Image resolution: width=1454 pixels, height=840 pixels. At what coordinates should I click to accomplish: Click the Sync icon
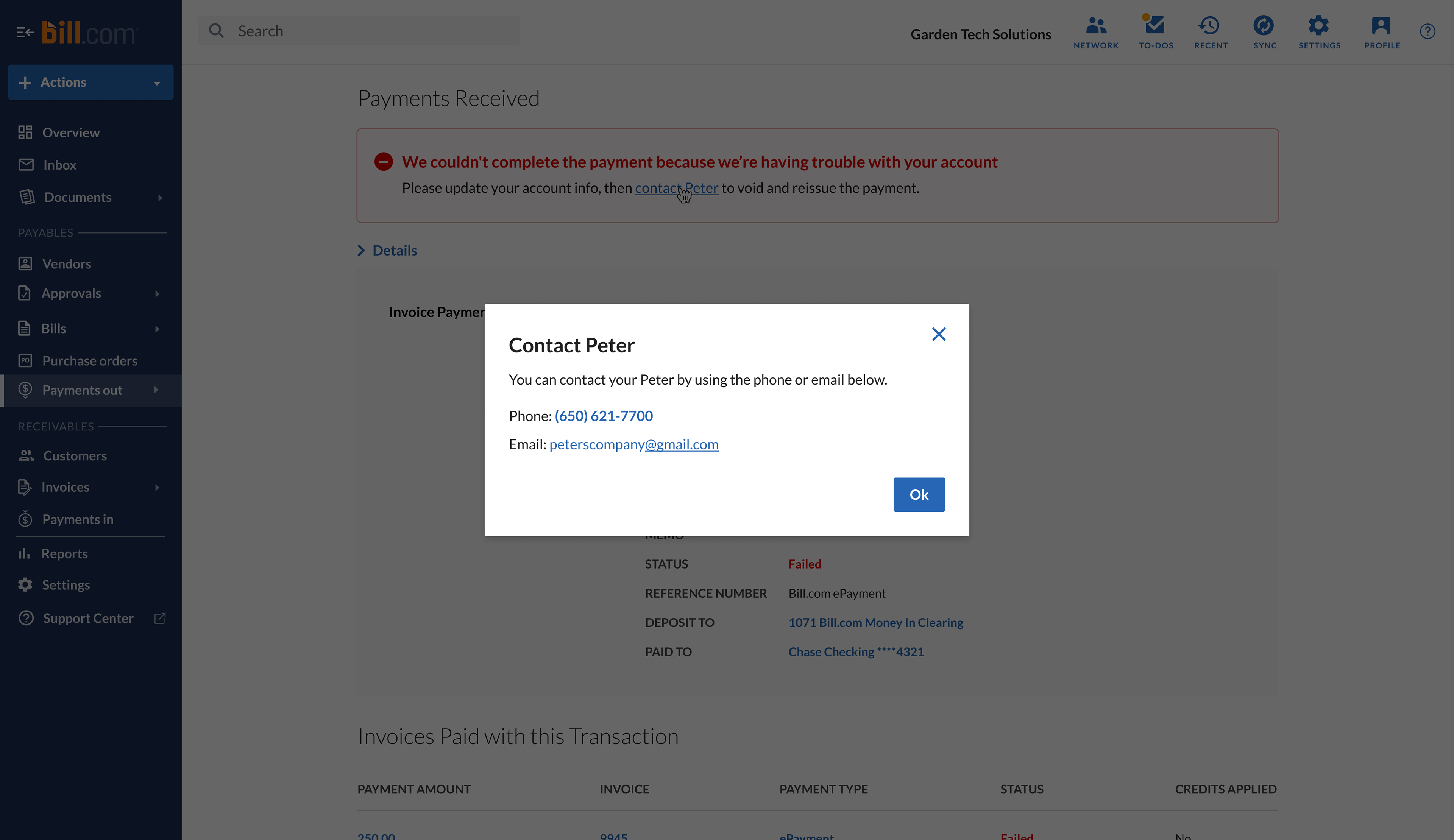(1264, 25)
